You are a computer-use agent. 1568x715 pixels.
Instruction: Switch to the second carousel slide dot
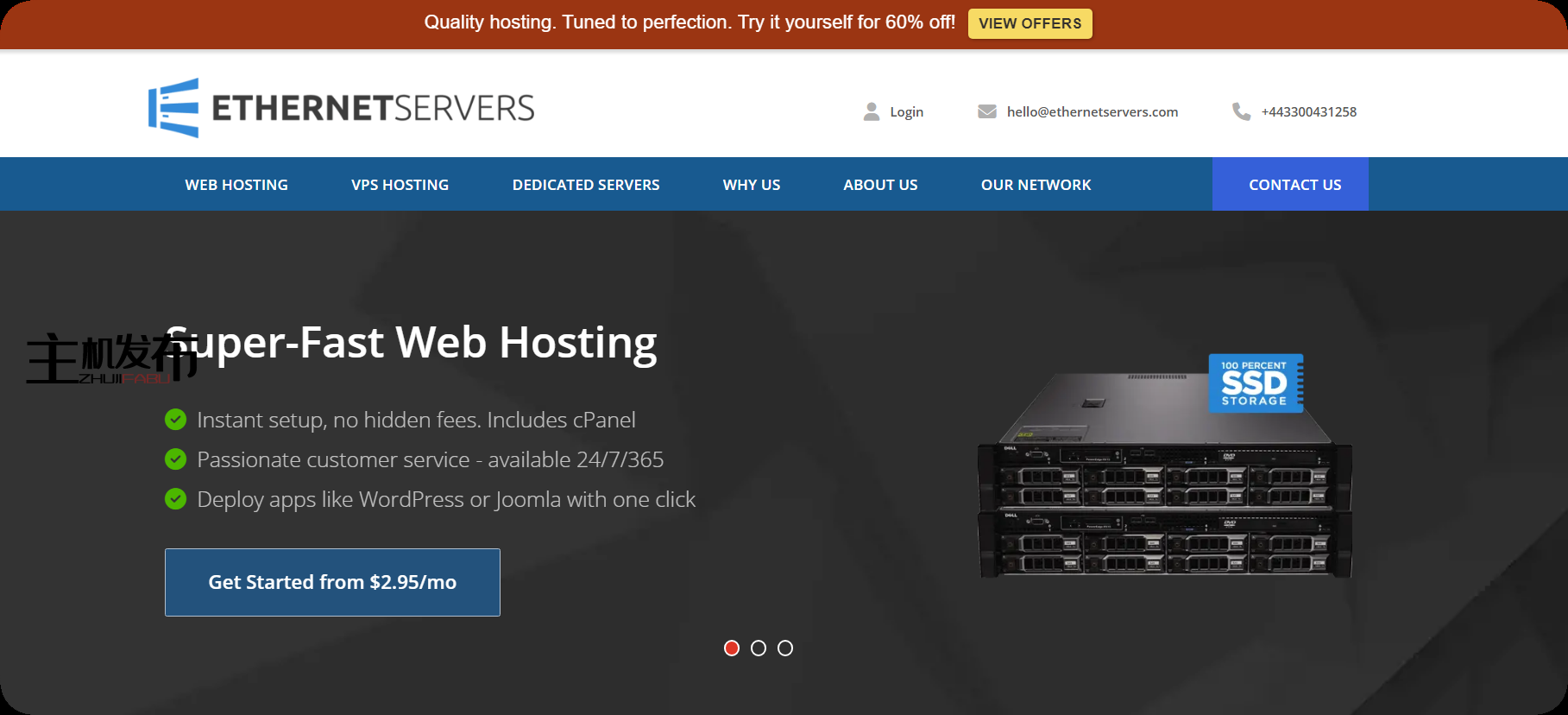tap(759, 648)
